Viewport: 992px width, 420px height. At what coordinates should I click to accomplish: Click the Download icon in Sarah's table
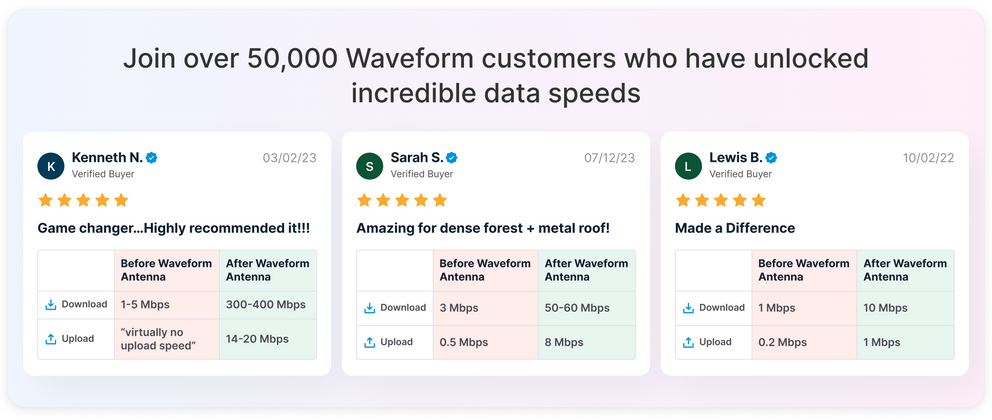(x=370, y=308)
